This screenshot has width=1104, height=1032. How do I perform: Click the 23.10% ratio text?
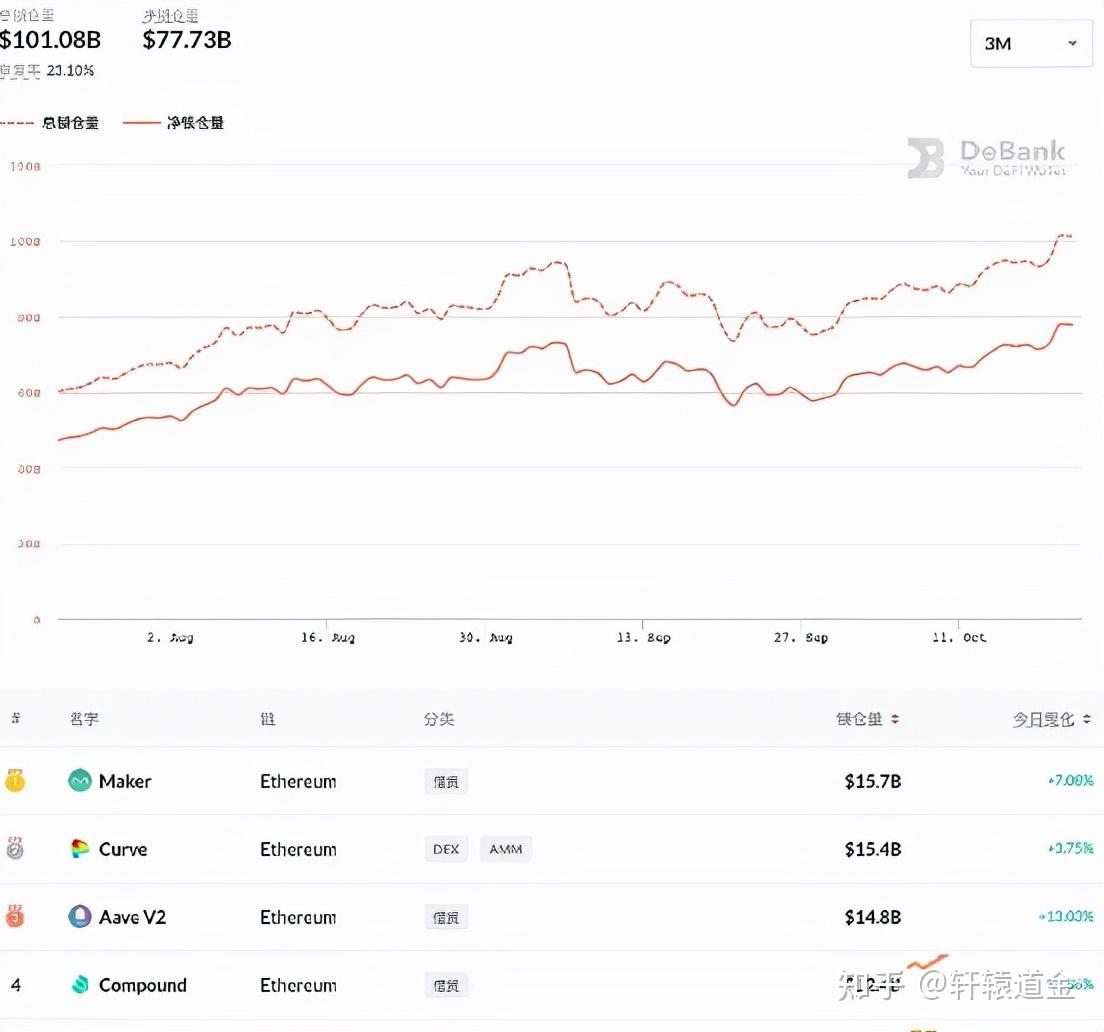70,70
